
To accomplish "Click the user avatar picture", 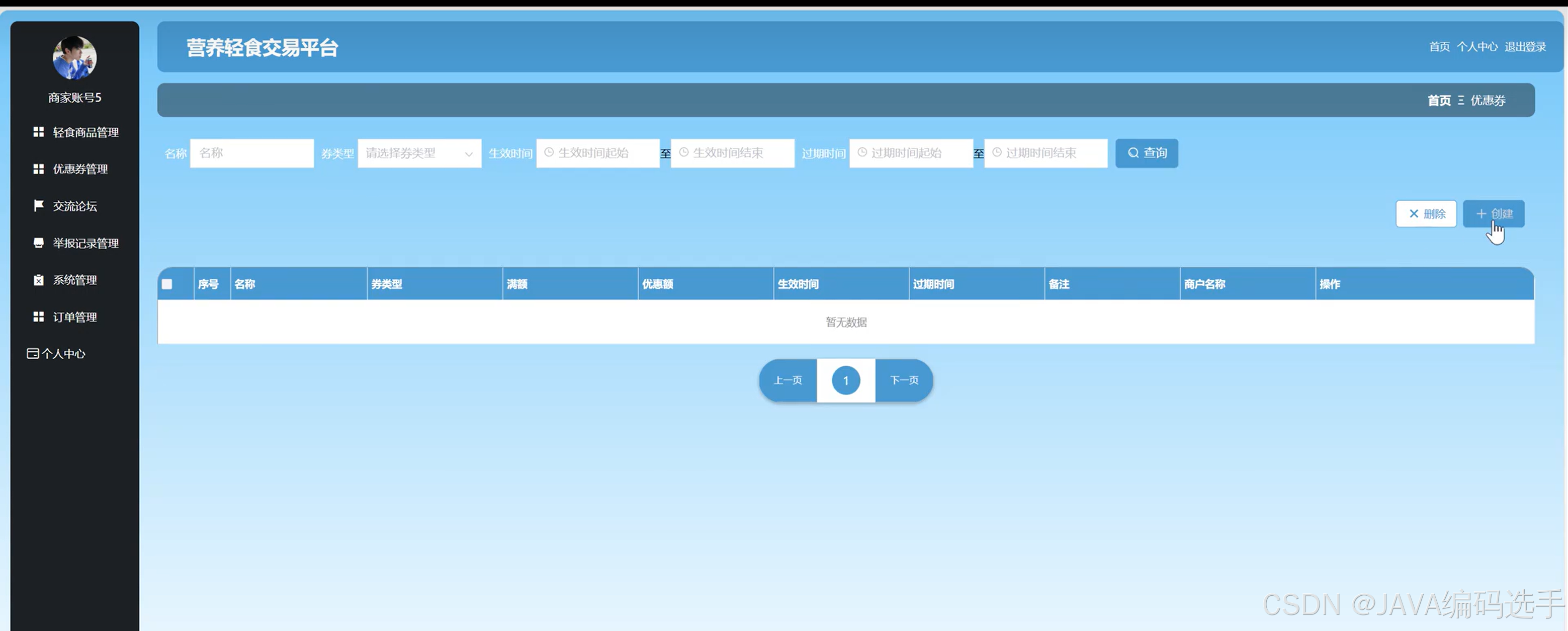I will click(x=74, y=58).
